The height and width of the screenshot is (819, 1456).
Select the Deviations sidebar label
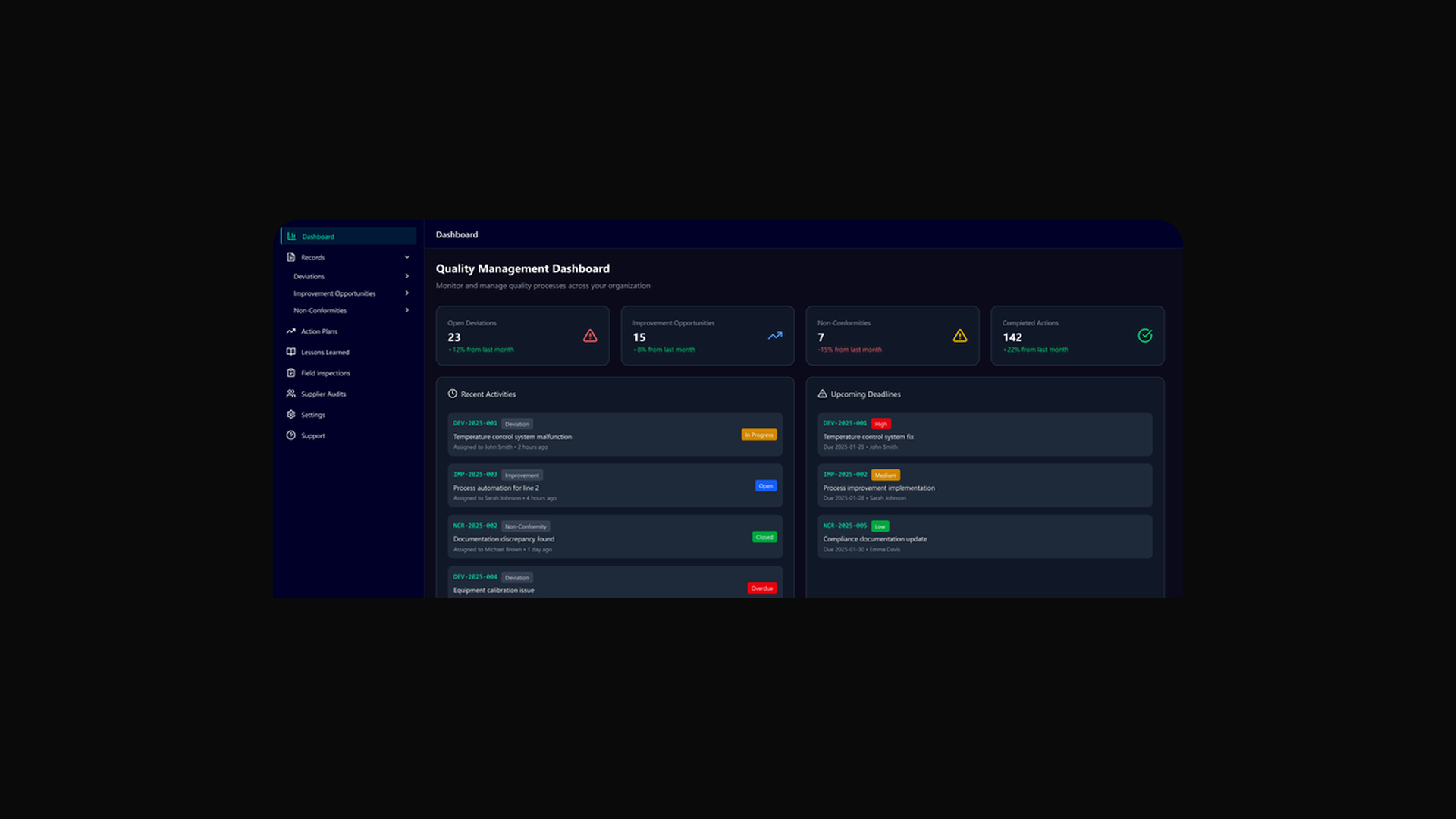[309, 277]
